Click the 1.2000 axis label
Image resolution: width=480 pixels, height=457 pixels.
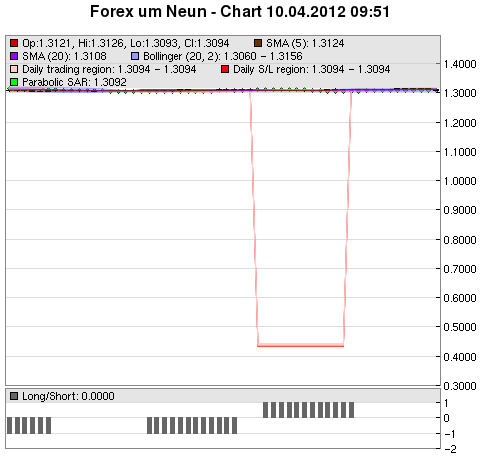[460, 123]
